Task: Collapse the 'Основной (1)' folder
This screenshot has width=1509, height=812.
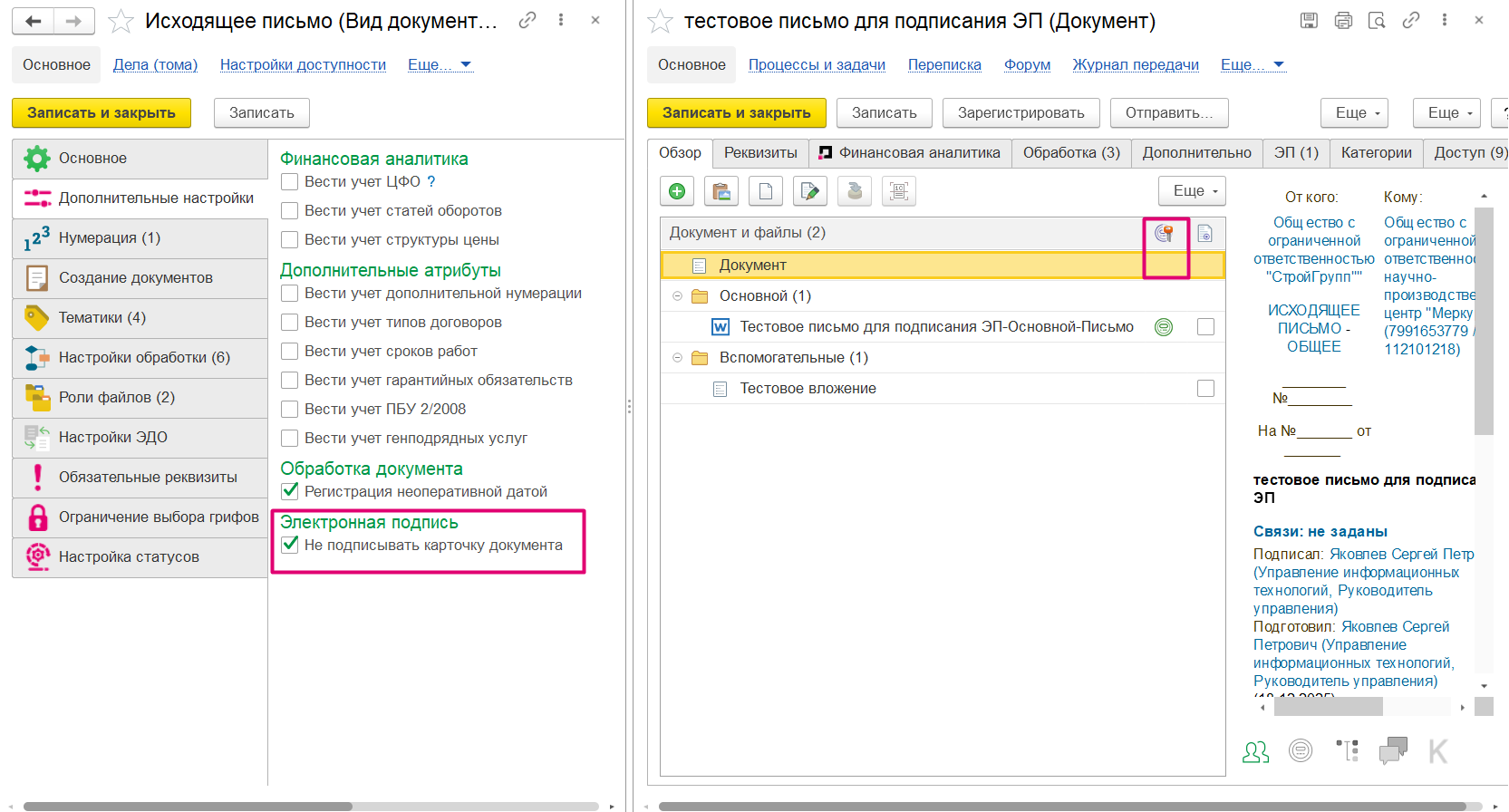Action: pos(677,295)
